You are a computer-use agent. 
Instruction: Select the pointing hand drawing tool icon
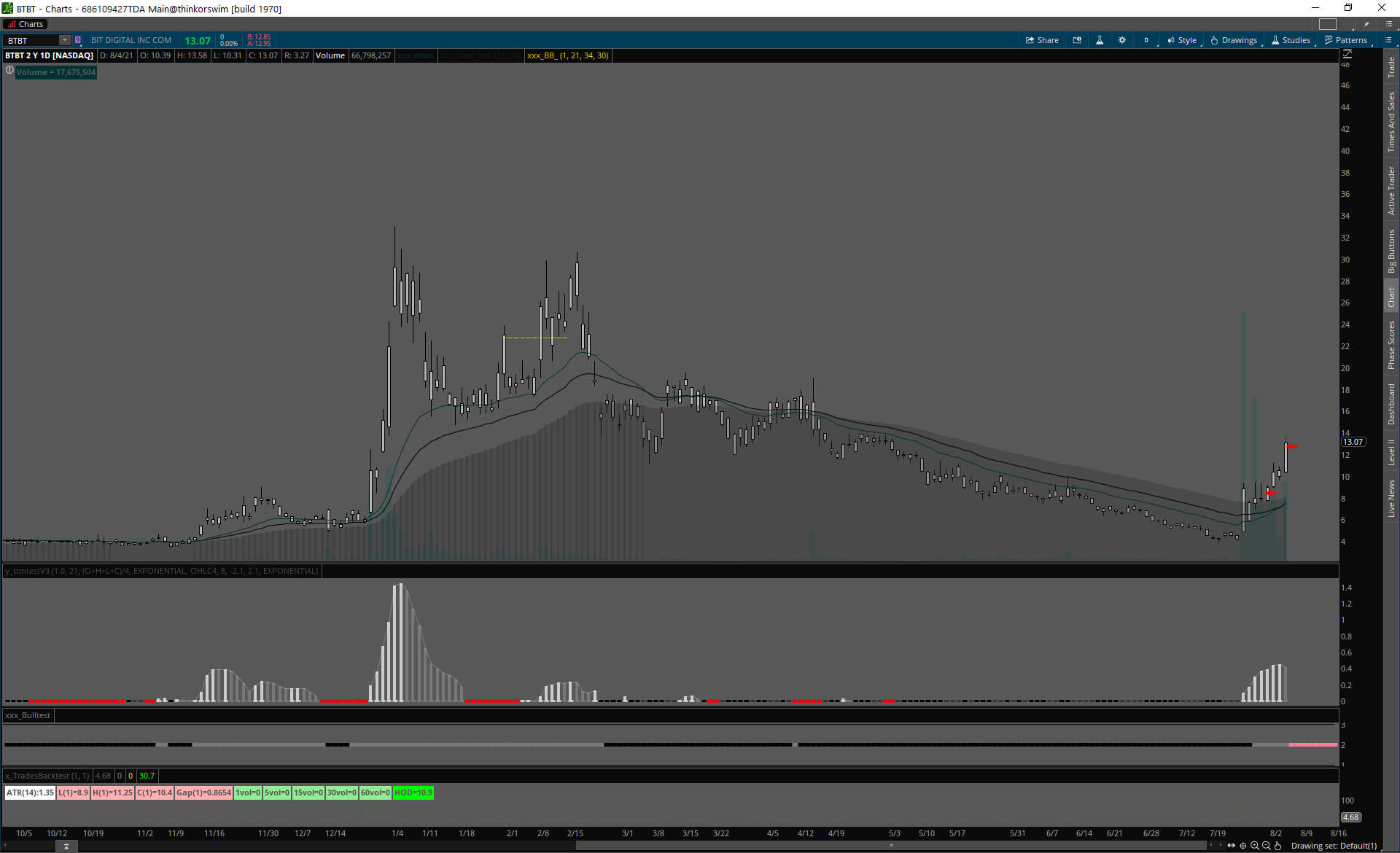click(x=1278, y=846)
